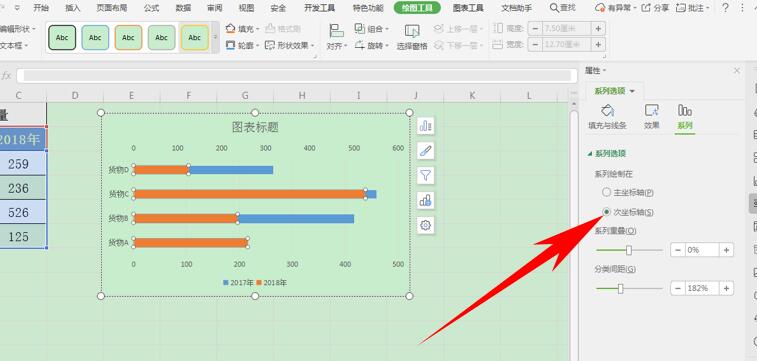Select the 次坐标轴 radio option
Viewport: 757px width, 361px height.
[606, 211]
